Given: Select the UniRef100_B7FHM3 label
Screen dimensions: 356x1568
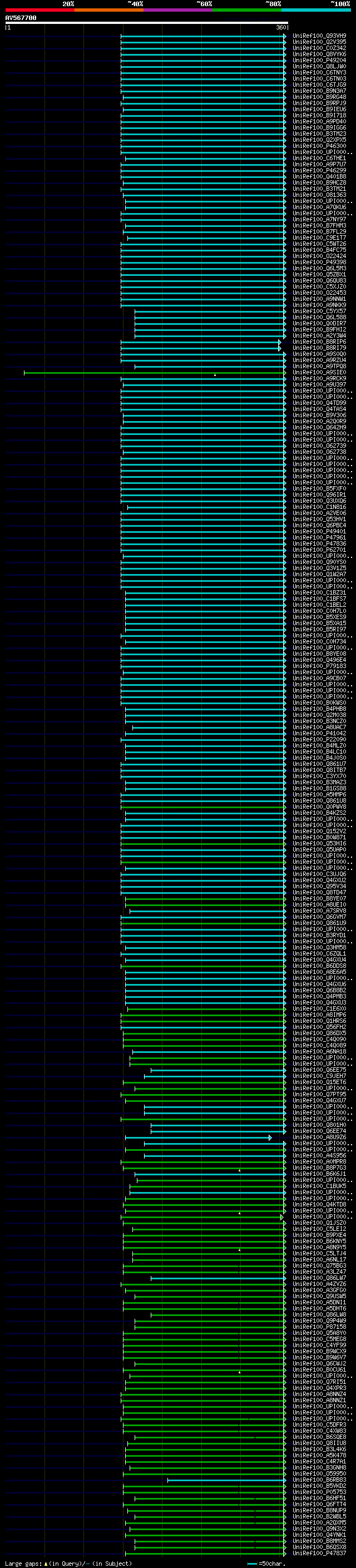Looking at the screenshot, I should pos(319,226).
